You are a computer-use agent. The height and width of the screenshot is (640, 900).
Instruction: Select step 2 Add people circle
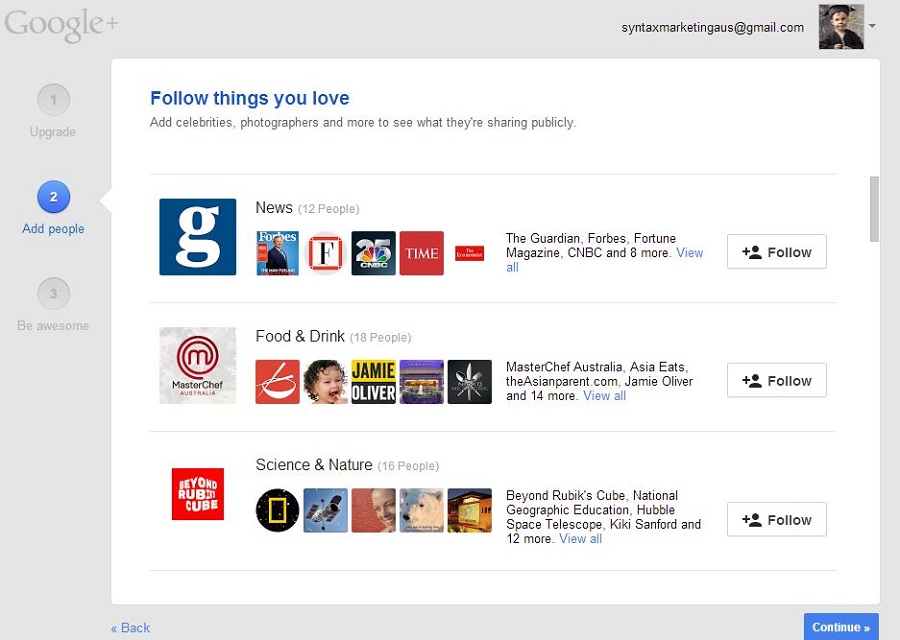(53, 197)
